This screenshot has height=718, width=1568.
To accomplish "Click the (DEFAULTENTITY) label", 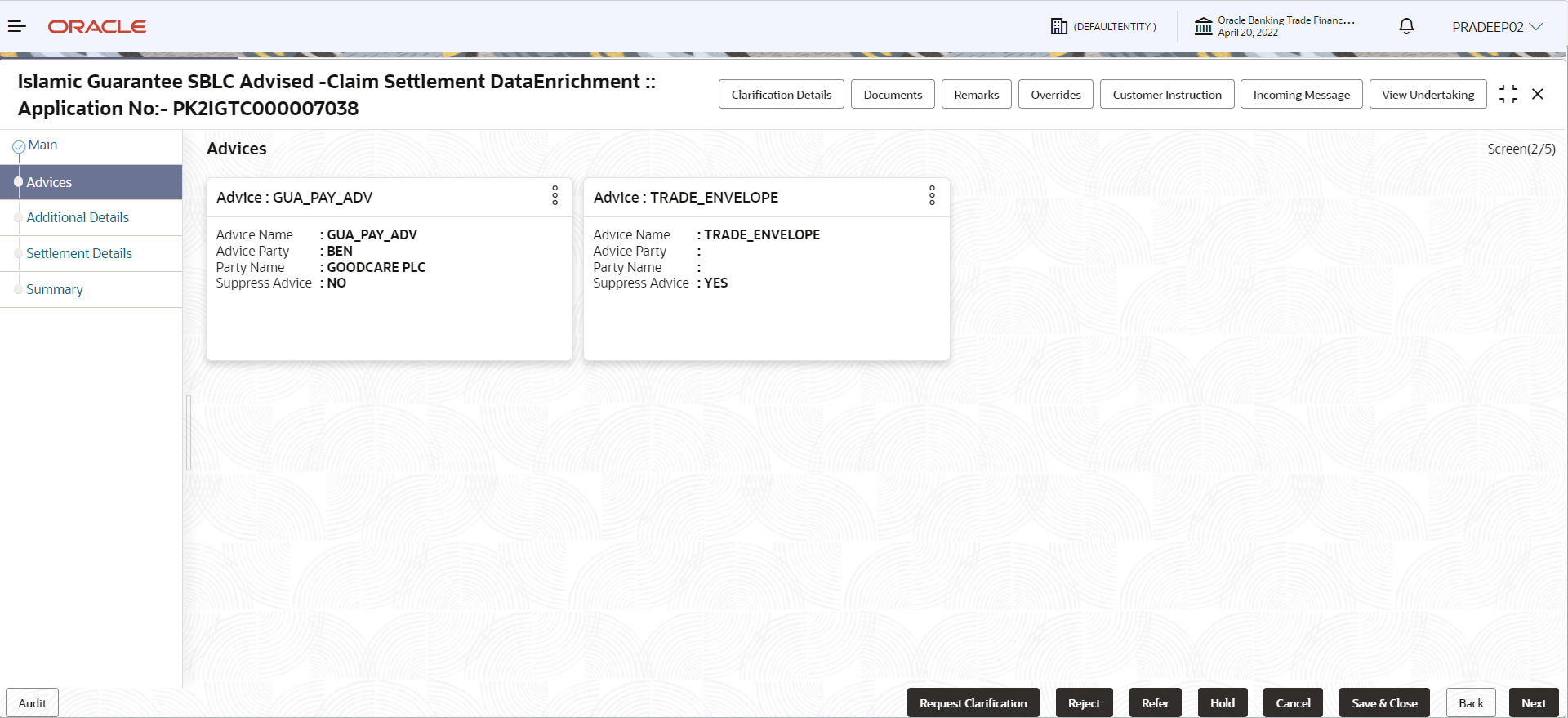I will [x=1115, y=27].
